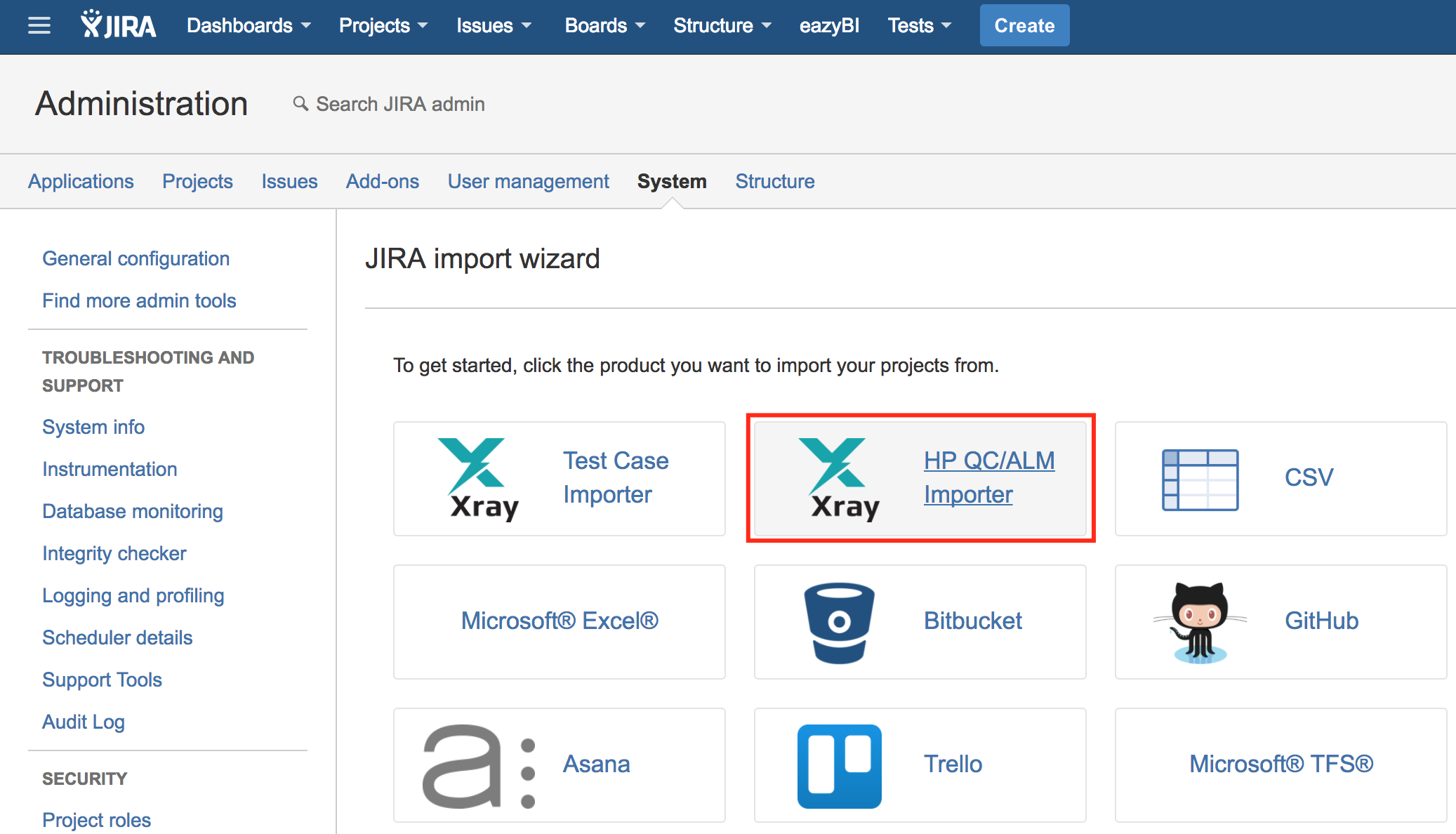Click the JIRA logo

coord(118,25)
